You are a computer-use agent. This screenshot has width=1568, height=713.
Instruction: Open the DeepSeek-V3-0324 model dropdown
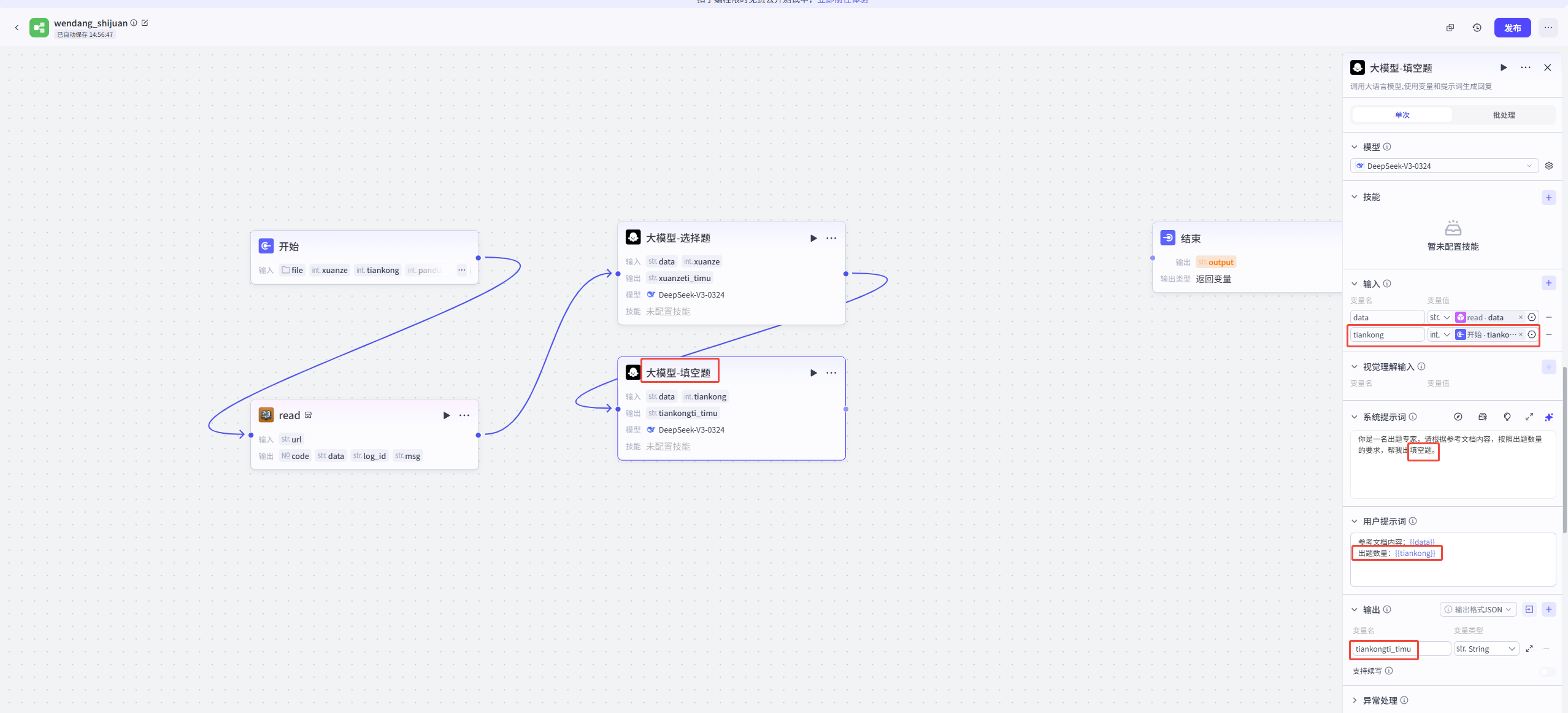(x=1443, y=166)
